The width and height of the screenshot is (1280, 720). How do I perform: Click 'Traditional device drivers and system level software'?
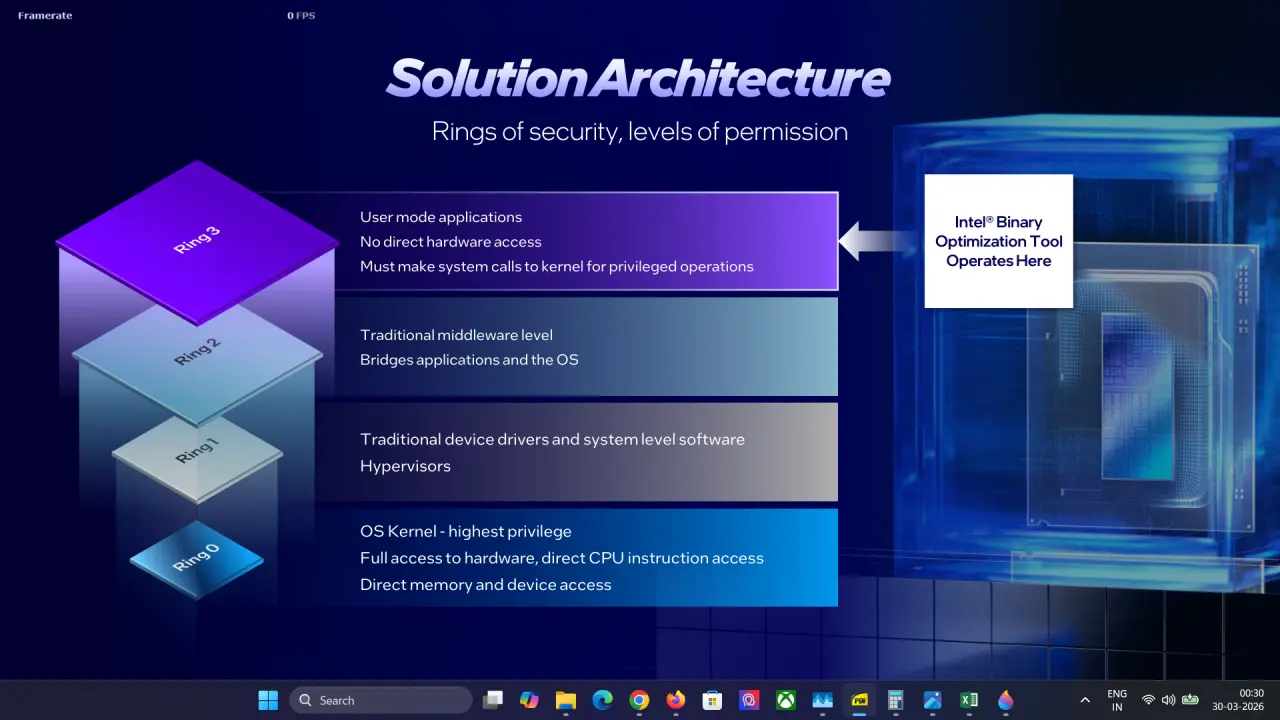tap(552, 440)
